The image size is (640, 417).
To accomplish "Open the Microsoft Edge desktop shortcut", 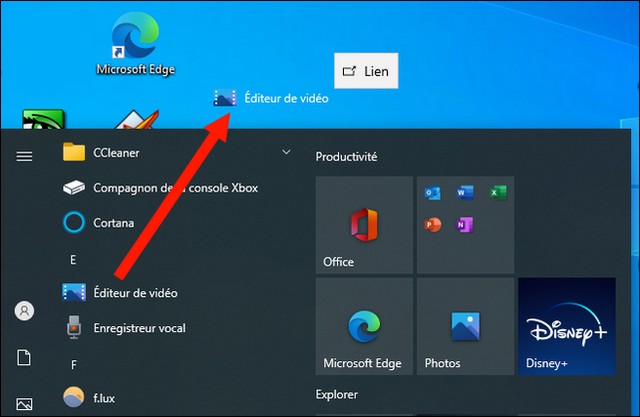I will point(136,43).
